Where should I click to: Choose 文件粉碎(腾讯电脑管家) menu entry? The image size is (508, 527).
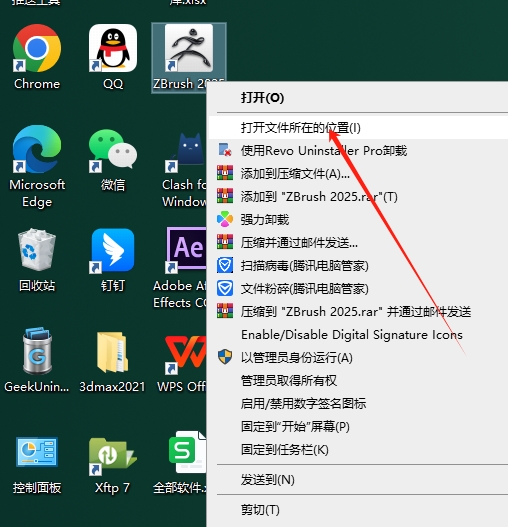pyautogui.click(x=358, y=289)
